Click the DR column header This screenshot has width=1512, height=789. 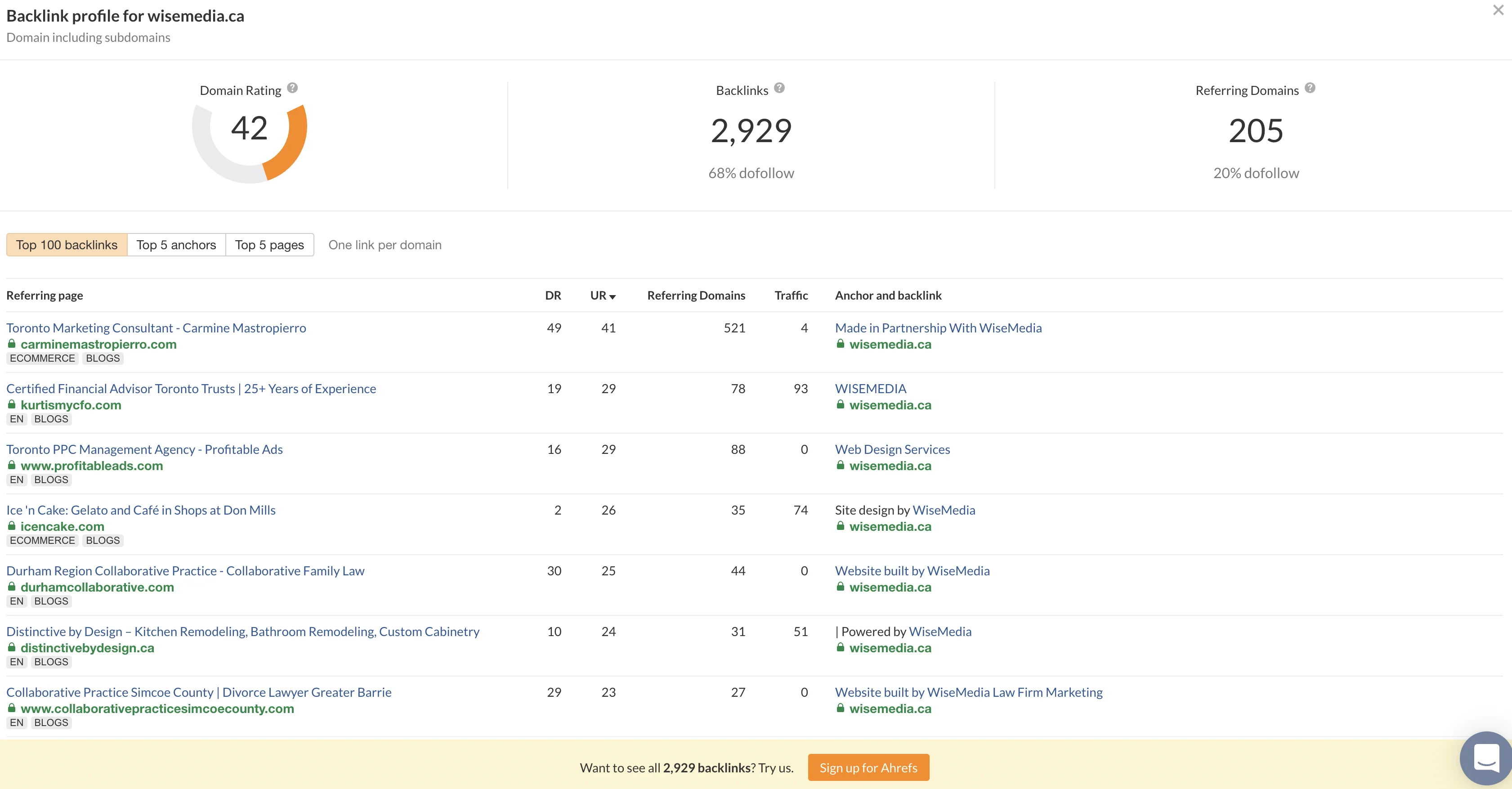tap(553, 295)
